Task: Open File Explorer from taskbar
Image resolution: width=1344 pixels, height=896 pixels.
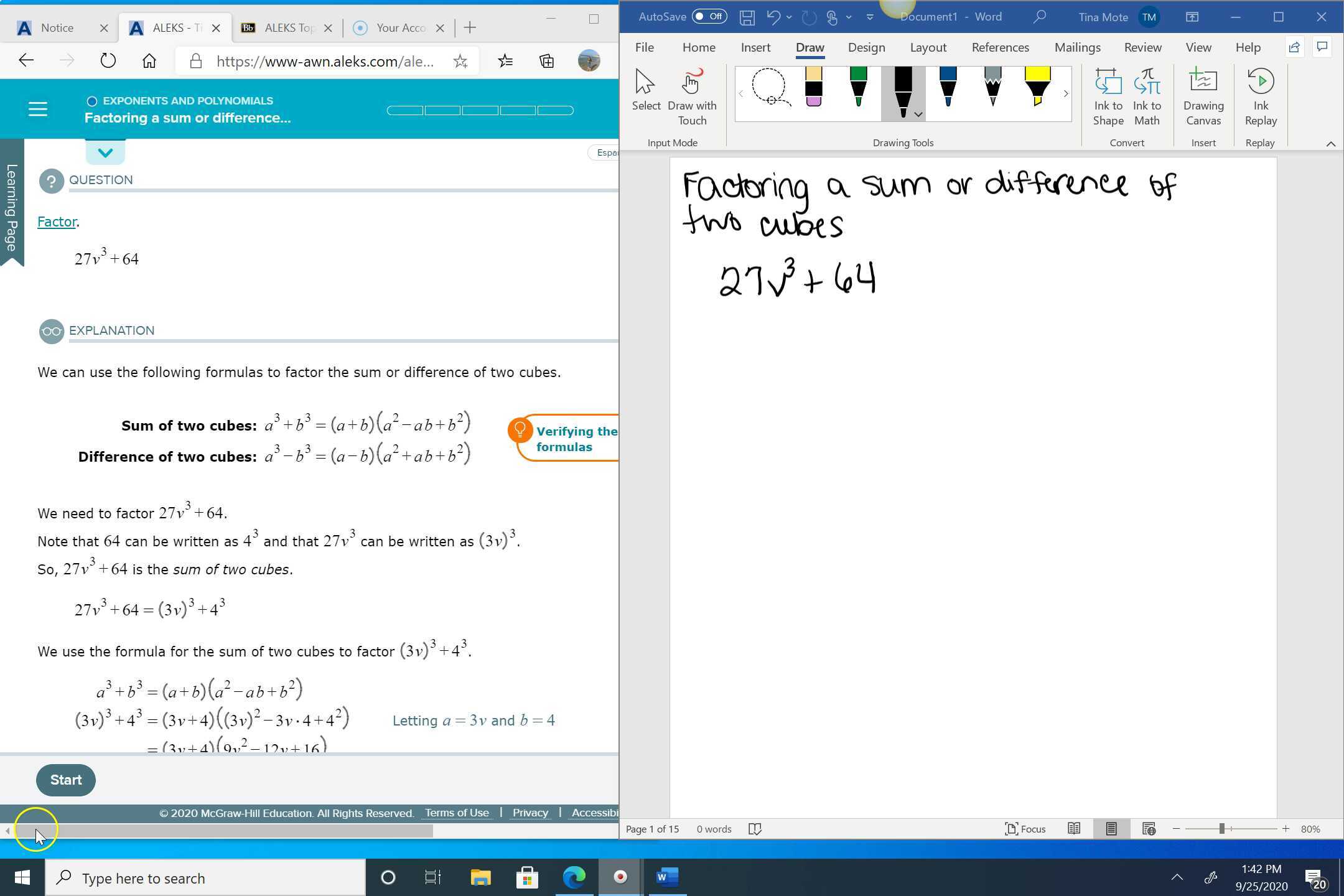Action: pos(480,877)
